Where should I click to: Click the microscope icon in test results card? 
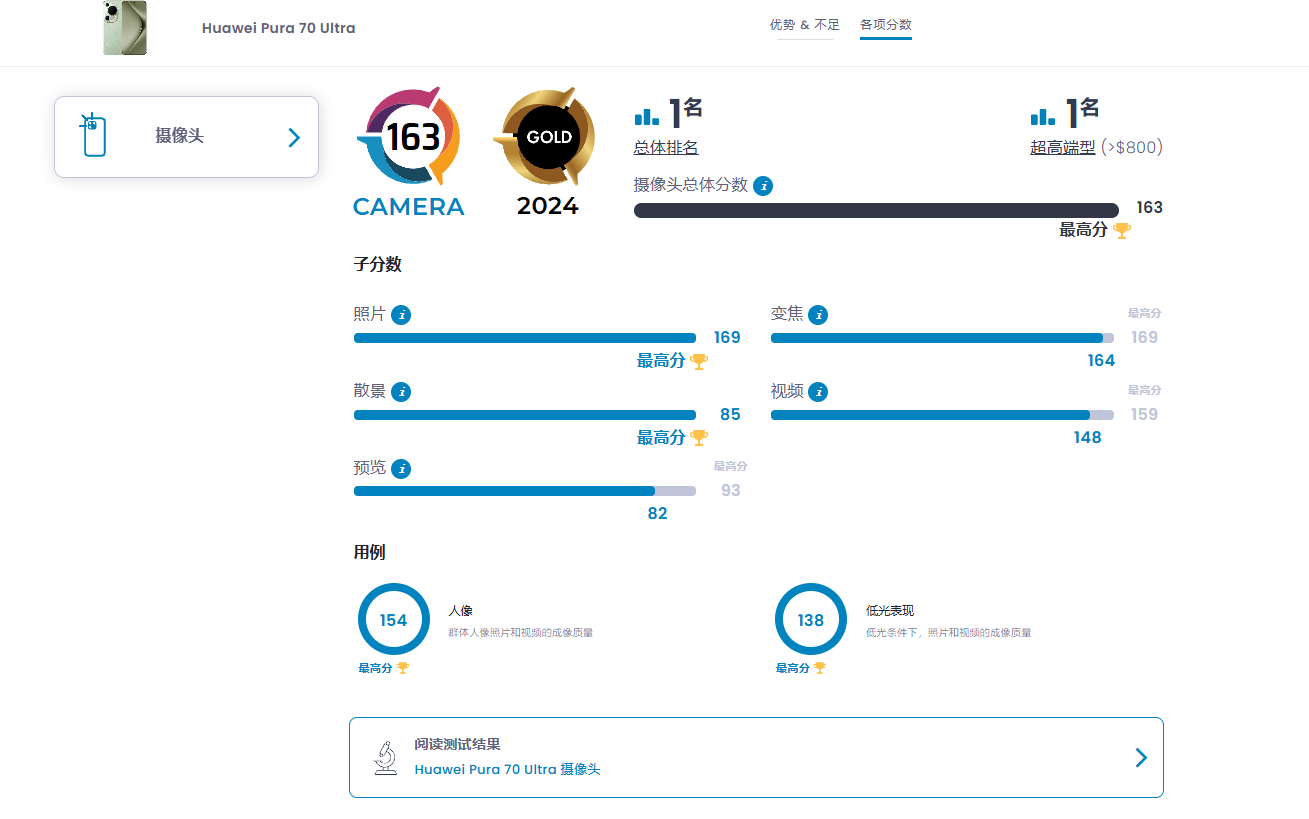[385, 757]
